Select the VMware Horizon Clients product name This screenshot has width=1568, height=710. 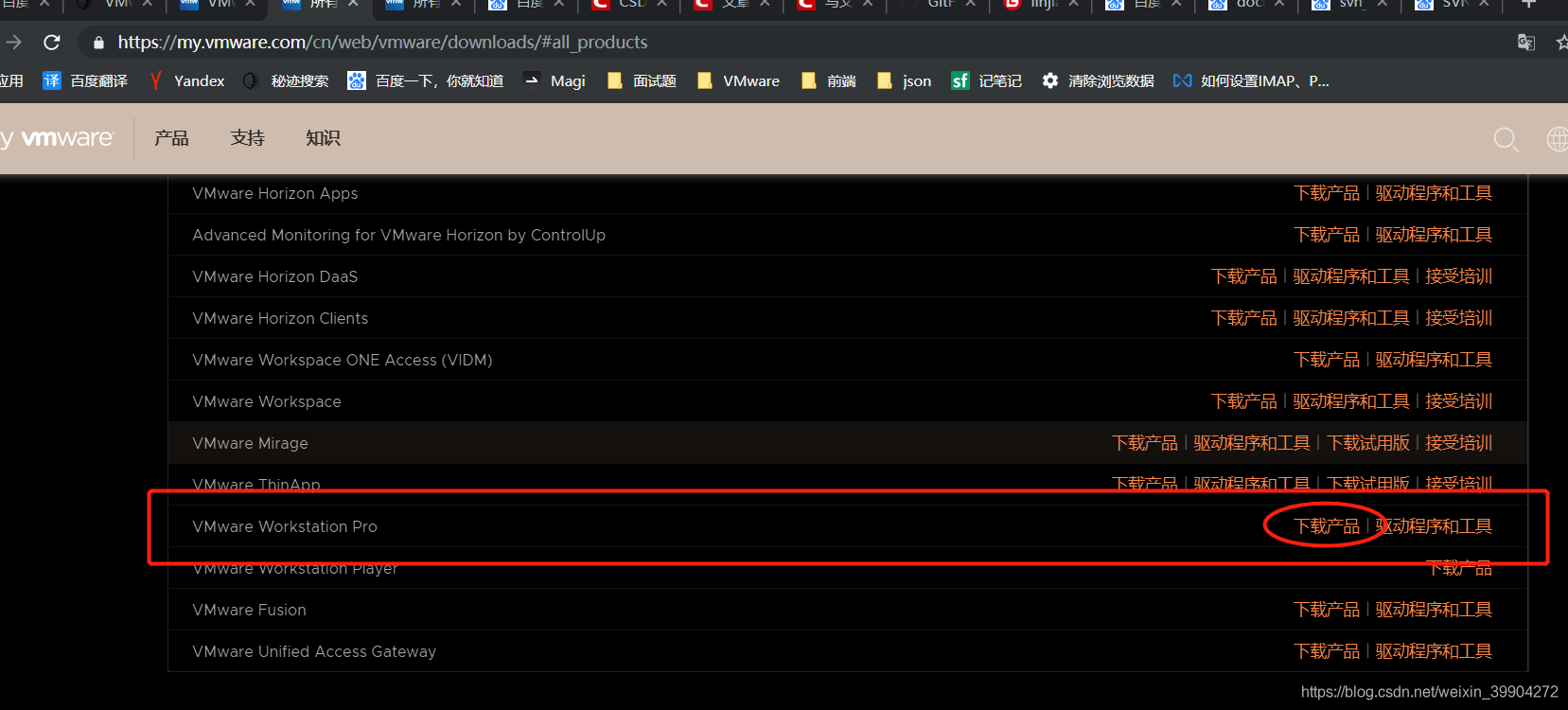pos(280,318)
